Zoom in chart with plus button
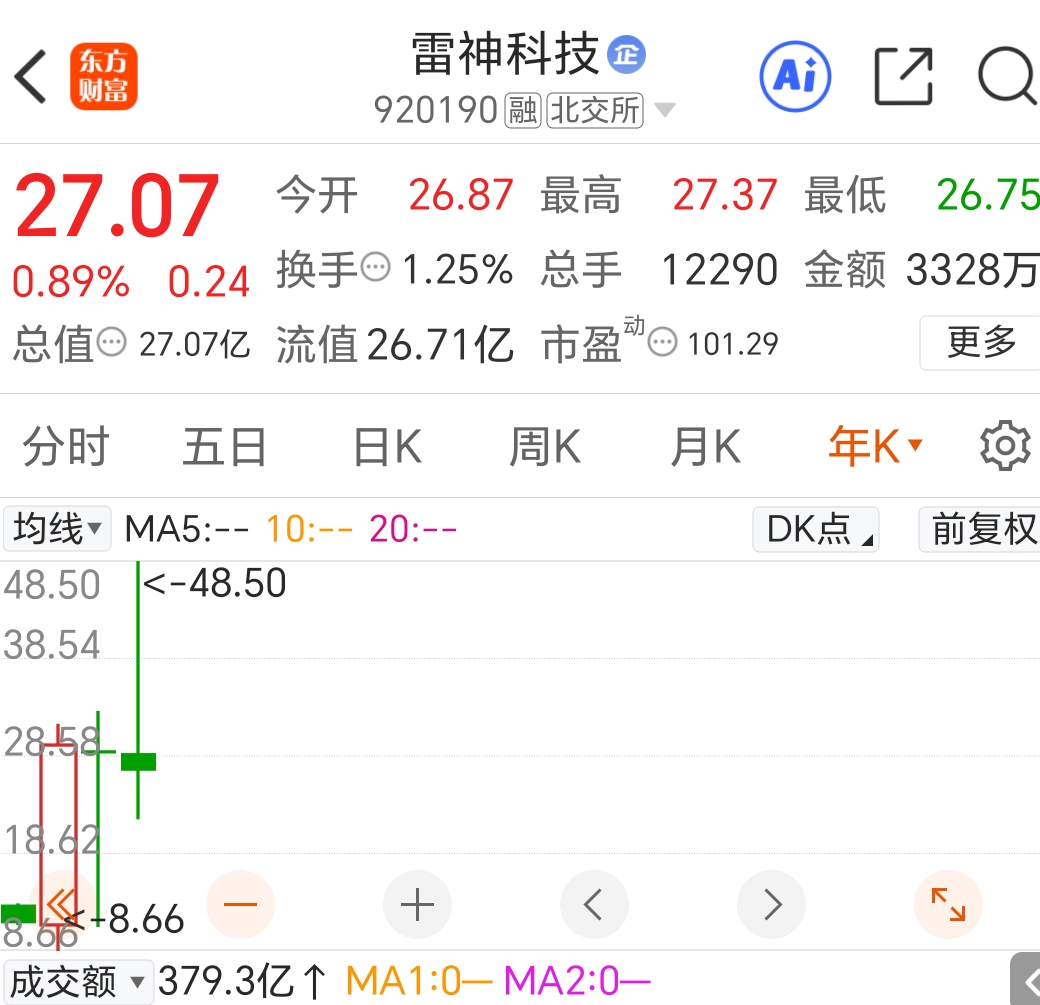1040x1005 pixels. [x=417, y=904]
